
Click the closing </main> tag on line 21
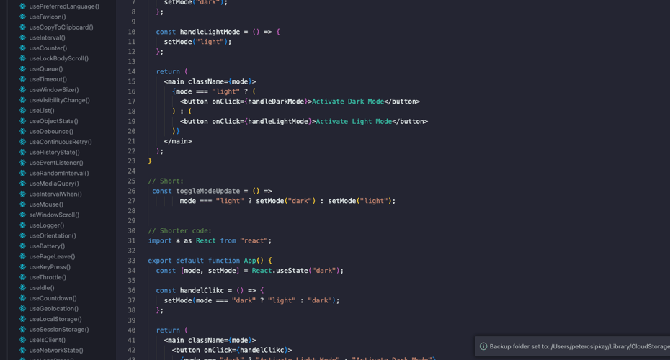[178, 141]
